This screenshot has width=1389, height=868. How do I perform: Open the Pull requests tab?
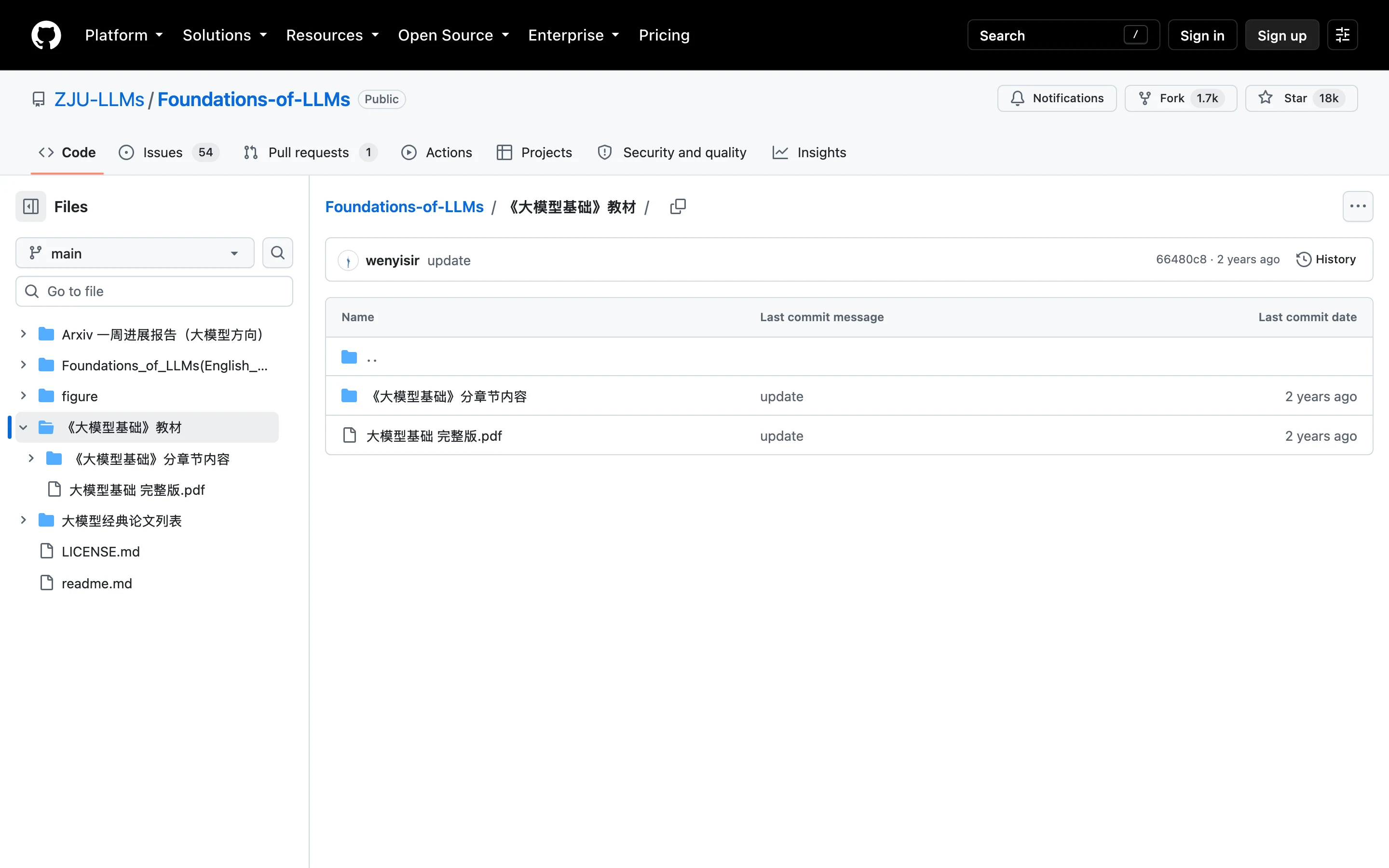(x=310, y=152)
